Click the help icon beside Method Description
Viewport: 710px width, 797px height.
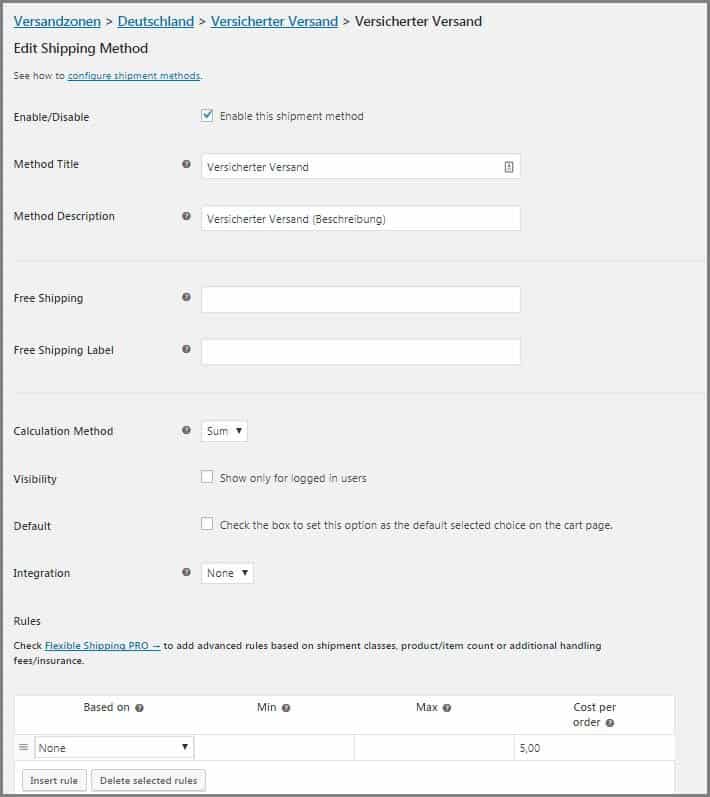[x=186, y=216]
